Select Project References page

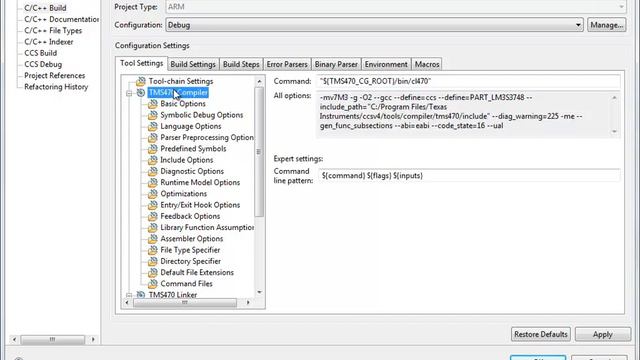55,76
